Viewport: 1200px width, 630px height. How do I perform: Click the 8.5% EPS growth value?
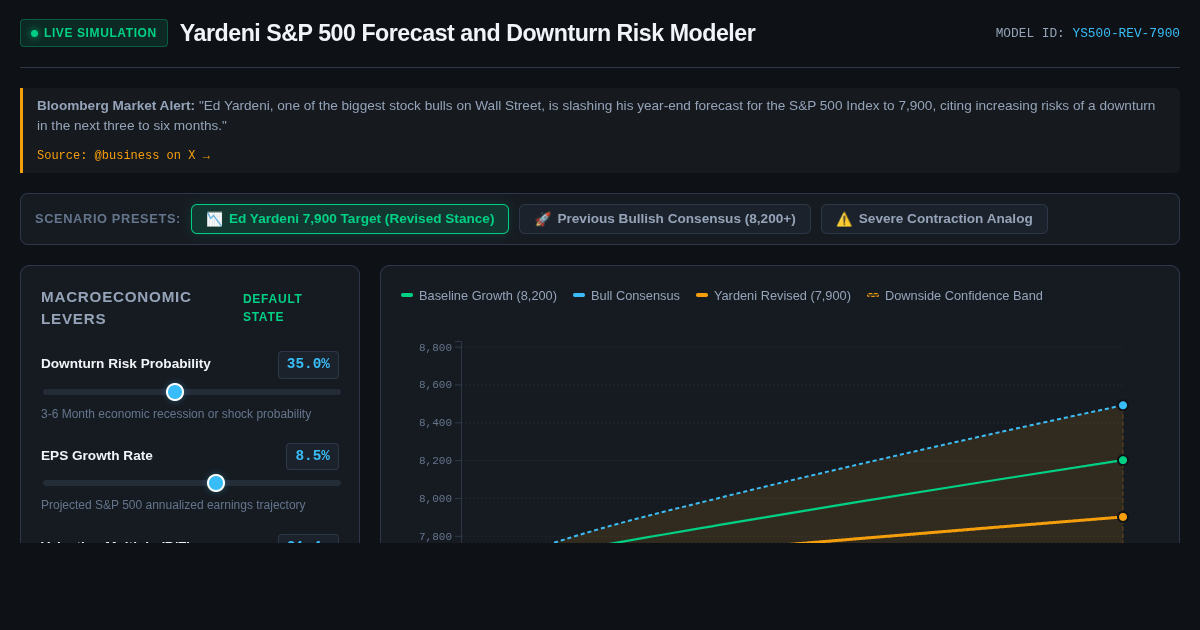point(312,456)
